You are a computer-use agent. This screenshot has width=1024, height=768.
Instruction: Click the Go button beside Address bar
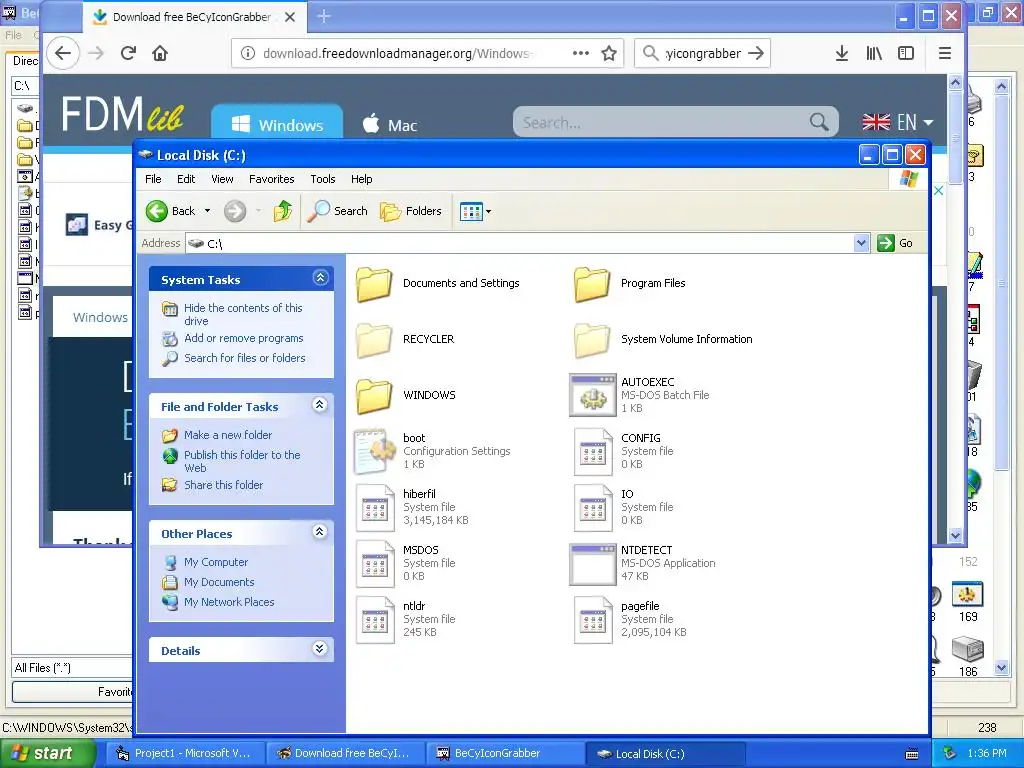point(896,243)
